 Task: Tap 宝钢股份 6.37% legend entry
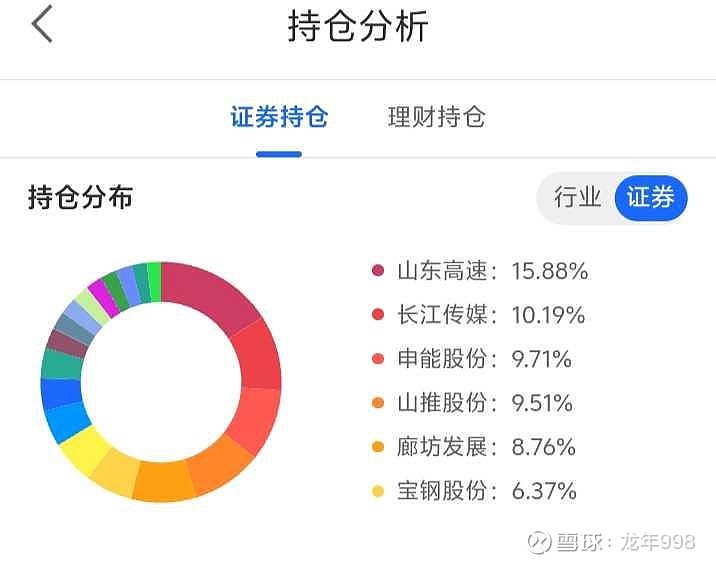click(x=487, y=491)
